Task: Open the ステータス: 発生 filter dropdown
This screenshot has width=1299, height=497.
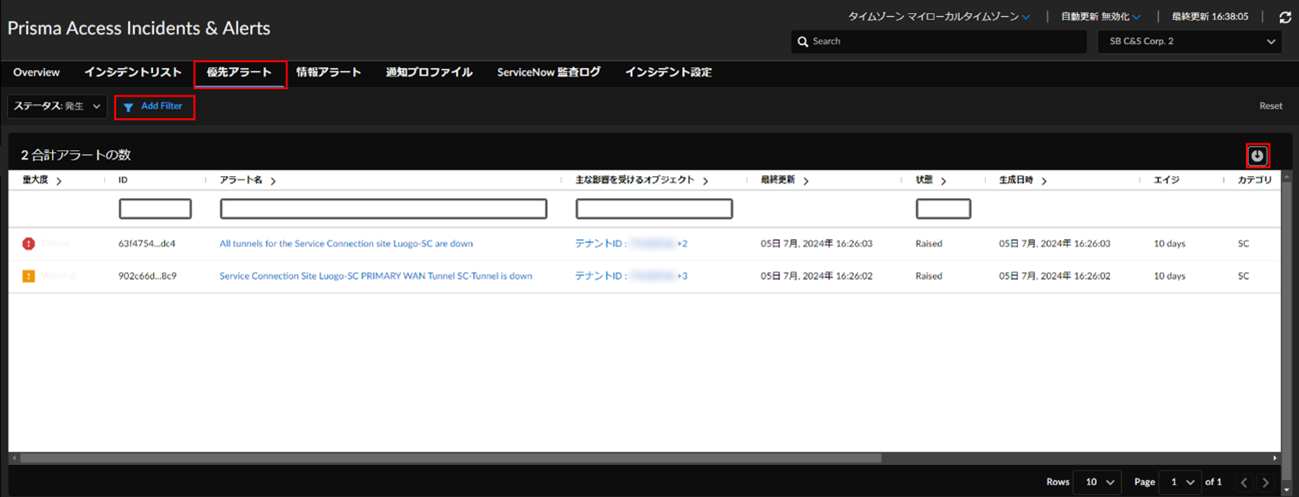Action: [x=57, y=106]
